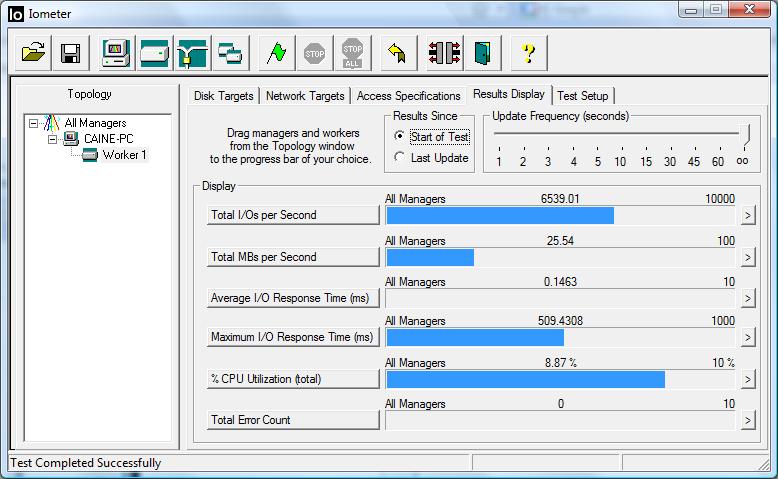
Task: Exit Iometer door icon
Action: [x=483, y=53]
